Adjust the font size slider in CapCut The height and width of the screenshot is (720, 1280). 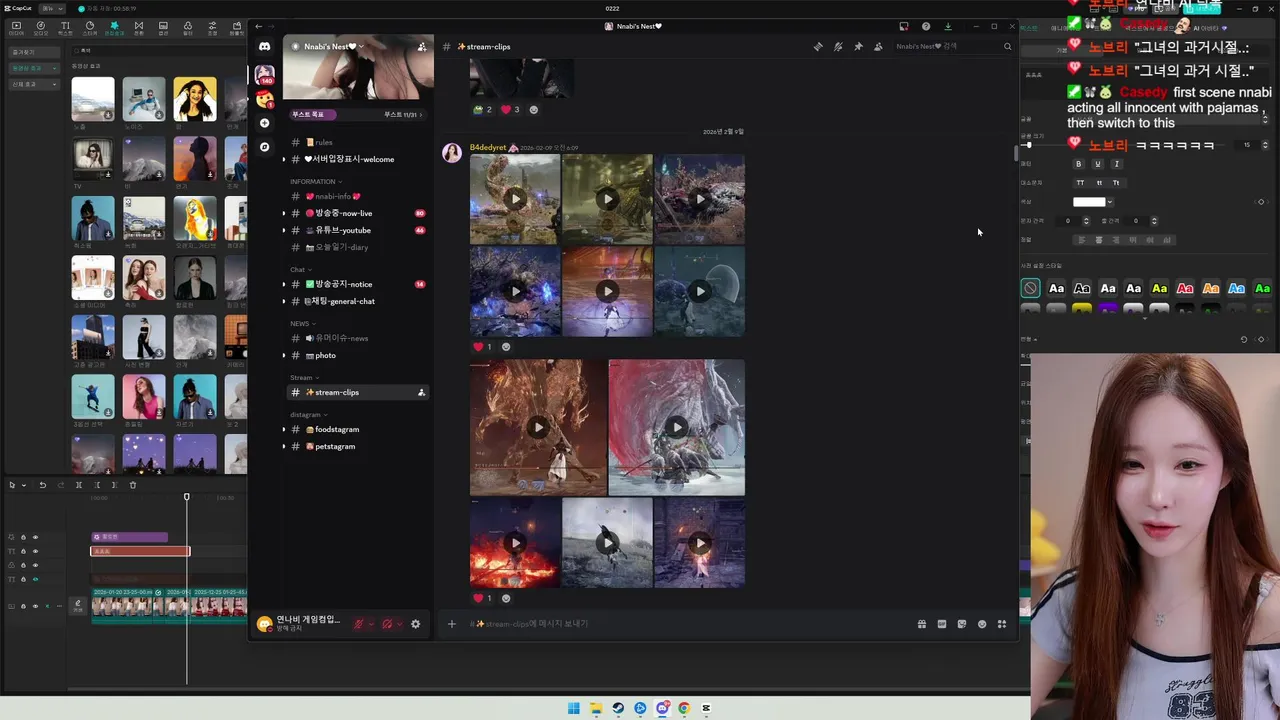point(1028,145)
